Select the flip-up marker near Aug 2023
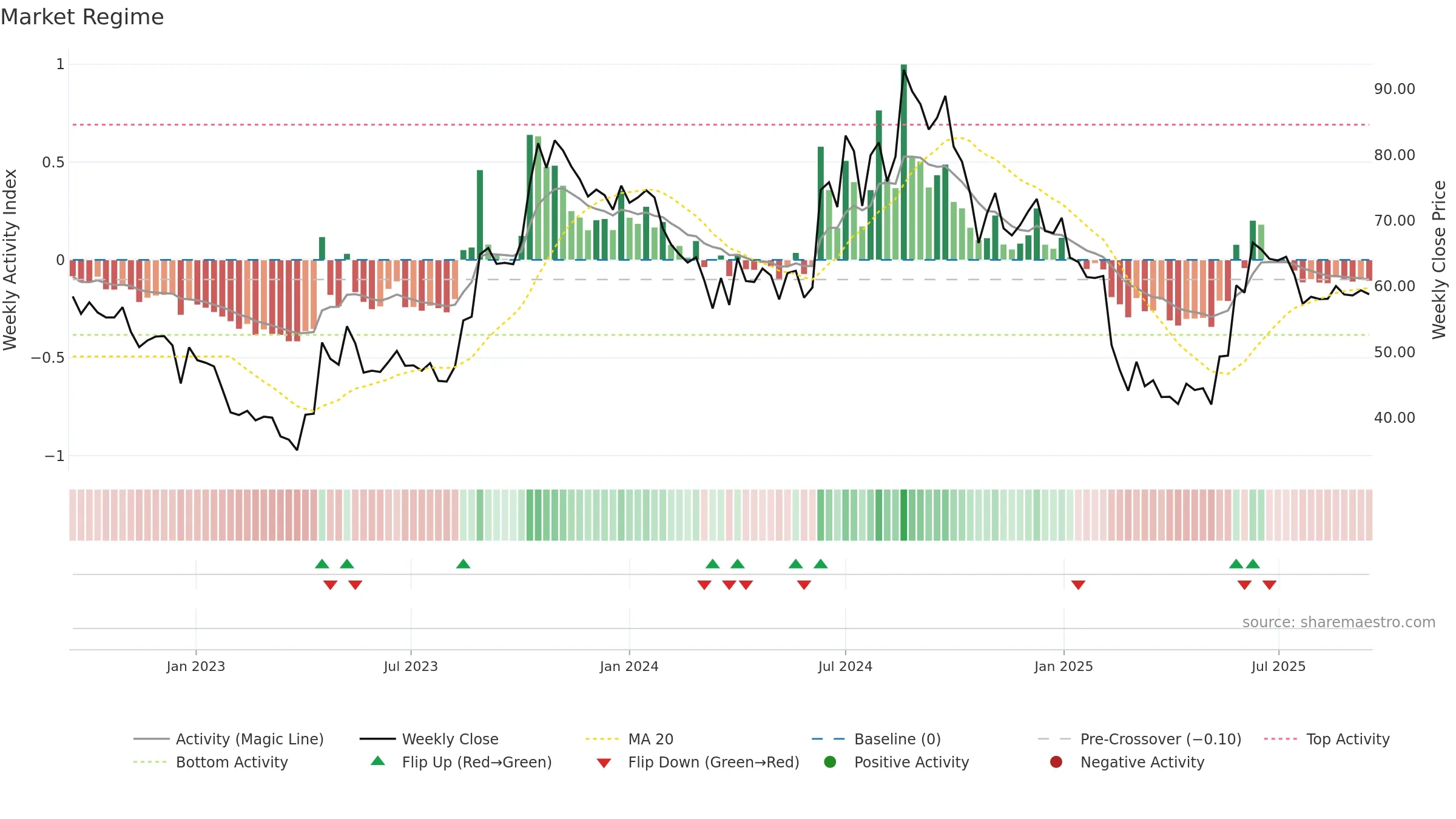The height and width of the screenshot is (819, 1456). 463,564
